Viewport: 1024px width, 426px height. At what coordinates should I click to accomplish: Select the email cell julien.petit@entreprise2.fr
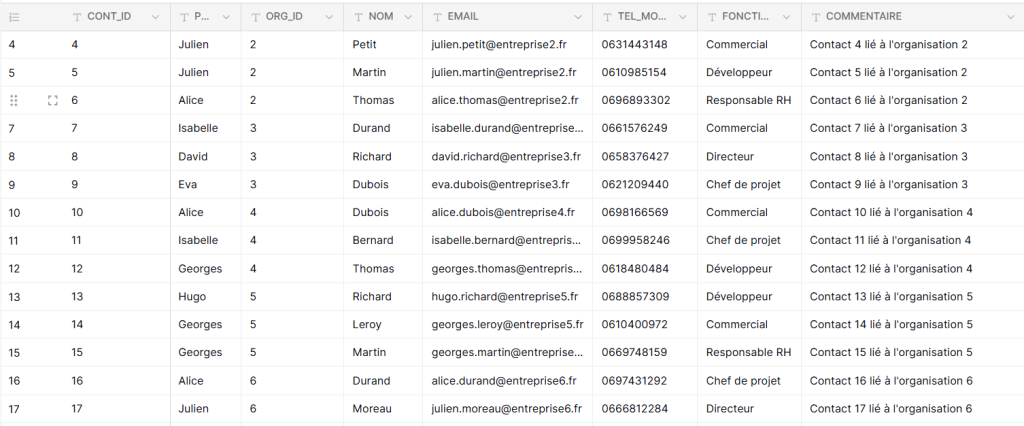click(507, 45)
